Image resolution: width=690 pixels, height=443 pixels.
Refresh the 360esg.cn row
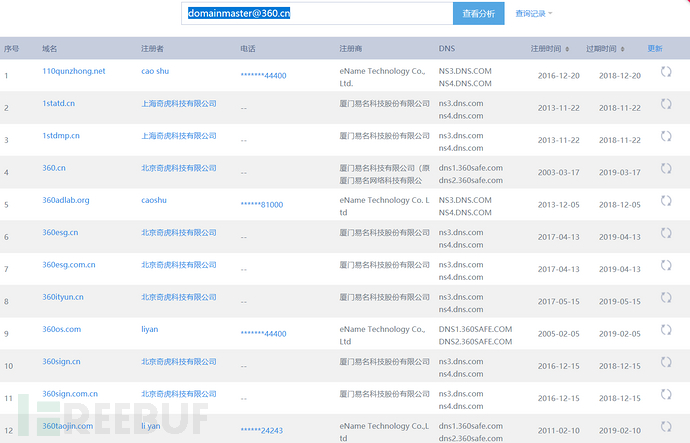666,233
